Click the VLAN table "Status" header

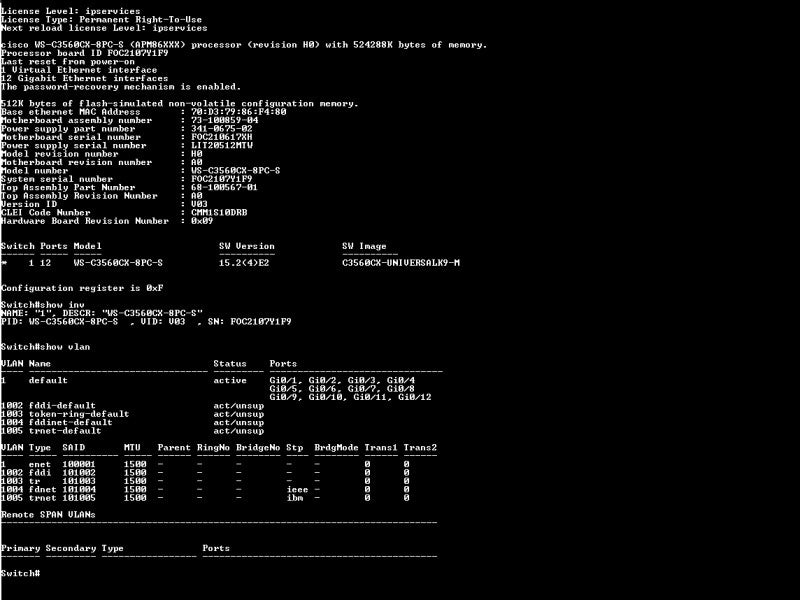230,364
